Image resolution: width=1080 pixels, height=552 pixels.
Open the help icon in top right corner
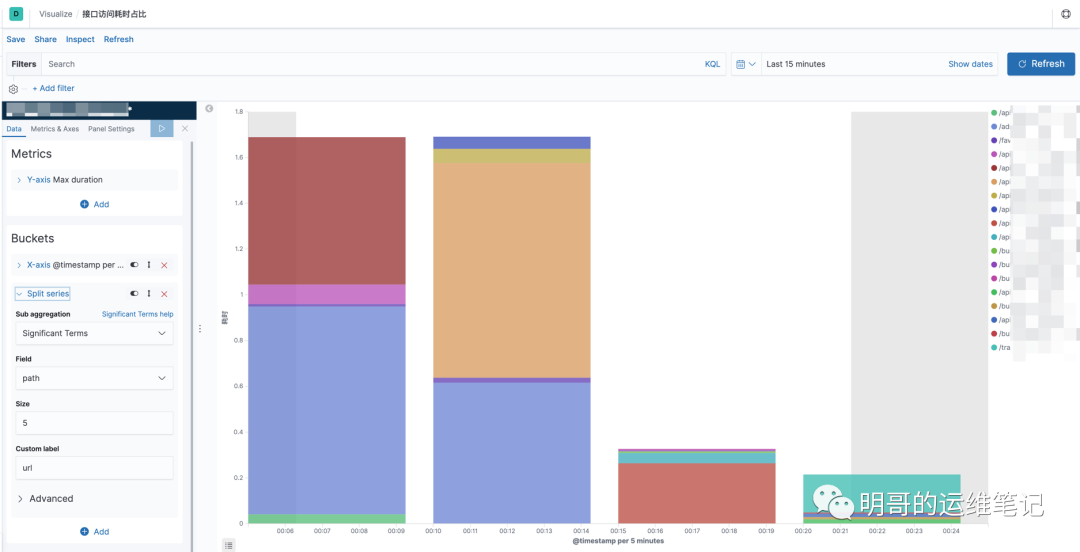tap(1066, 14)
